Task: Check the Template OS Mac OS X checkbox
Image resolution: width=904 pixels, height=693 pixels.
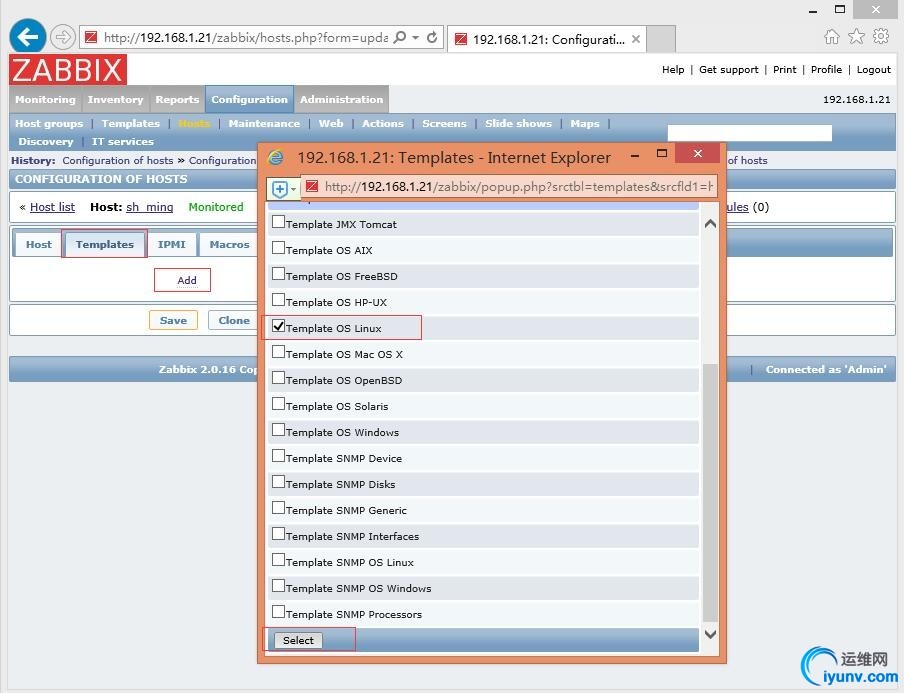Action: 278,352
